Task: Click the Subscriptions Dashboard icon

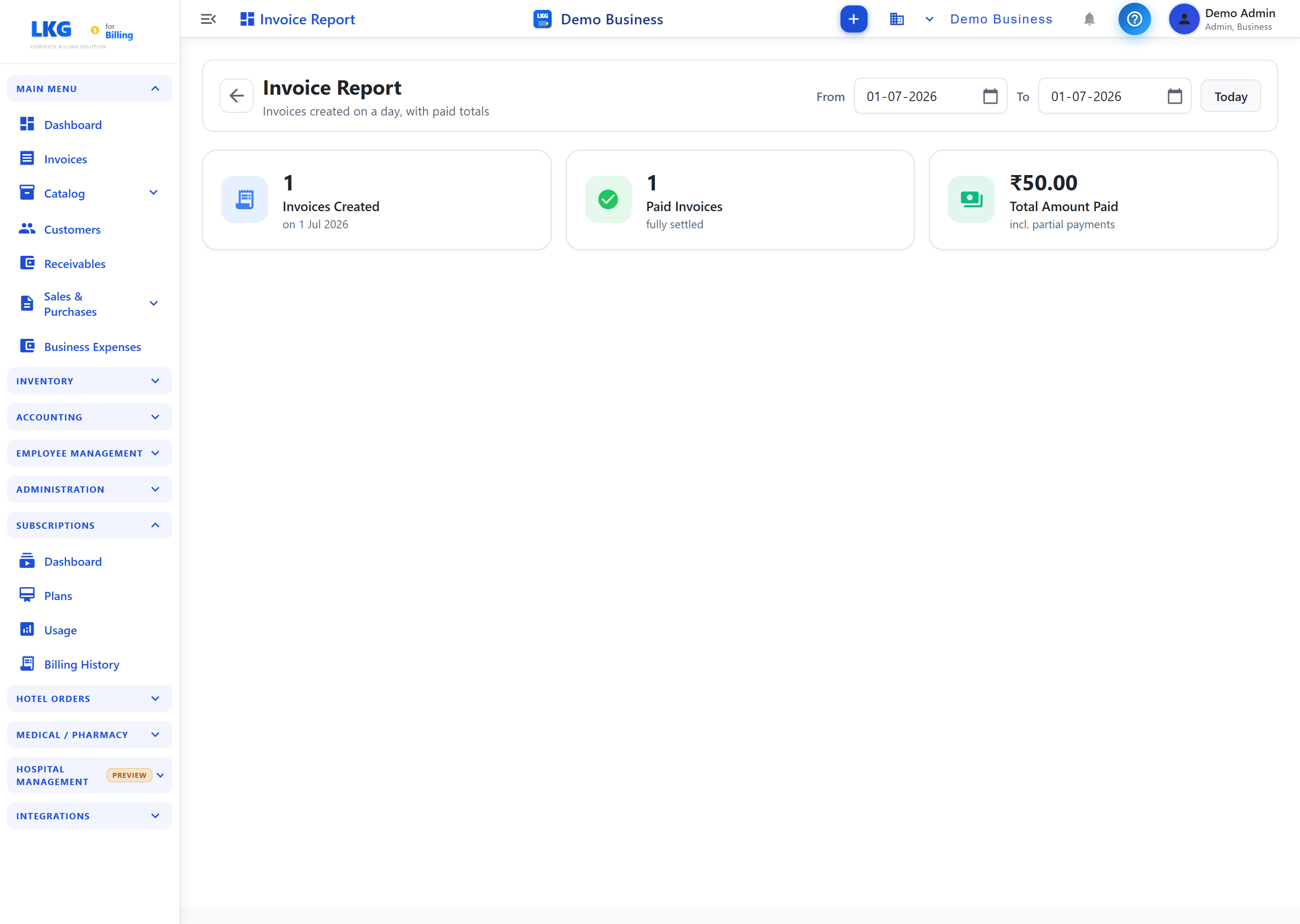Action: pos(27,560)
